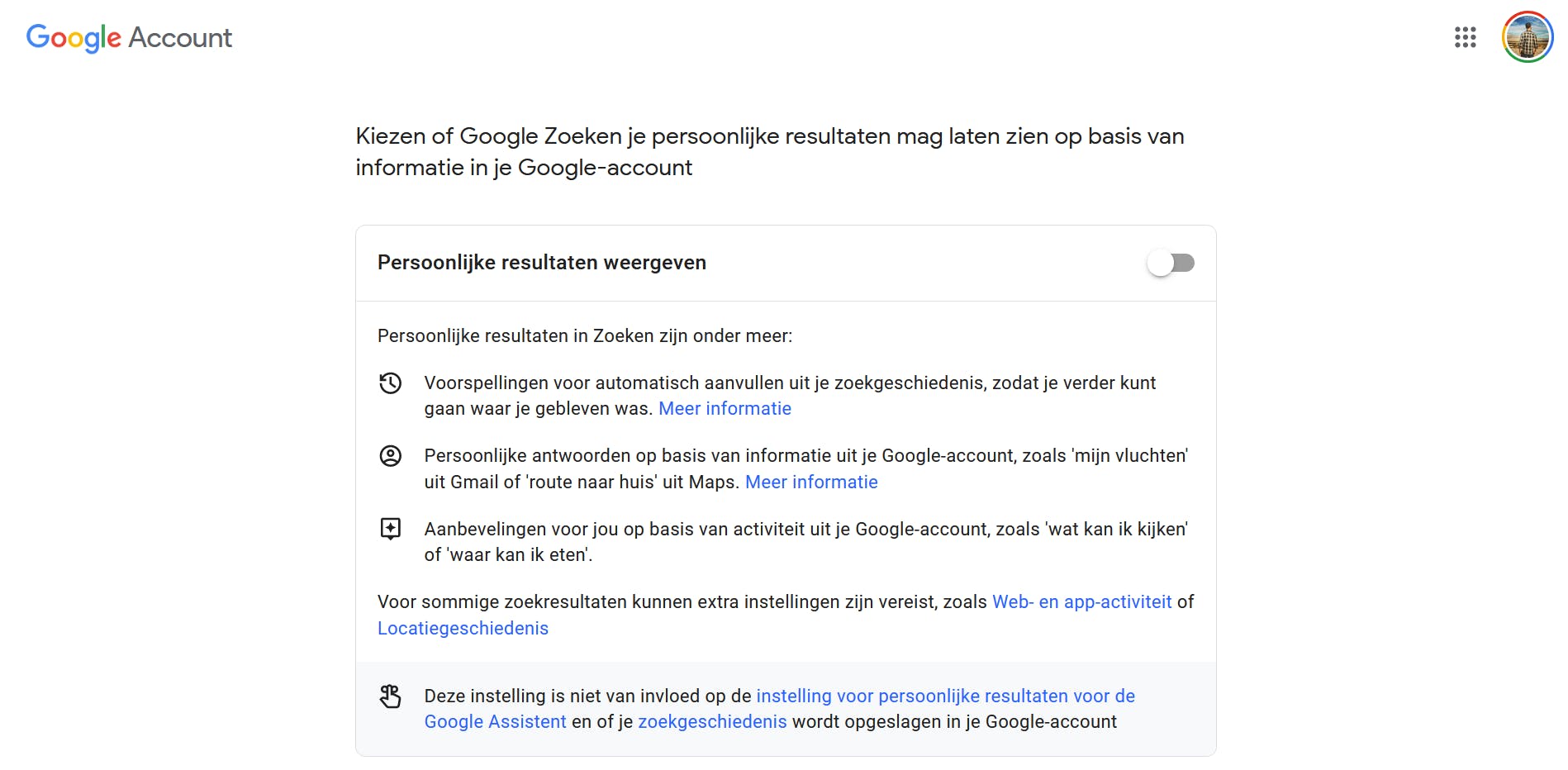The width and height of the screenshot is (1568, 770).
Task: Enable the 'Persoonlijke resultaten weergeven' toggle
Action: 1171,264
